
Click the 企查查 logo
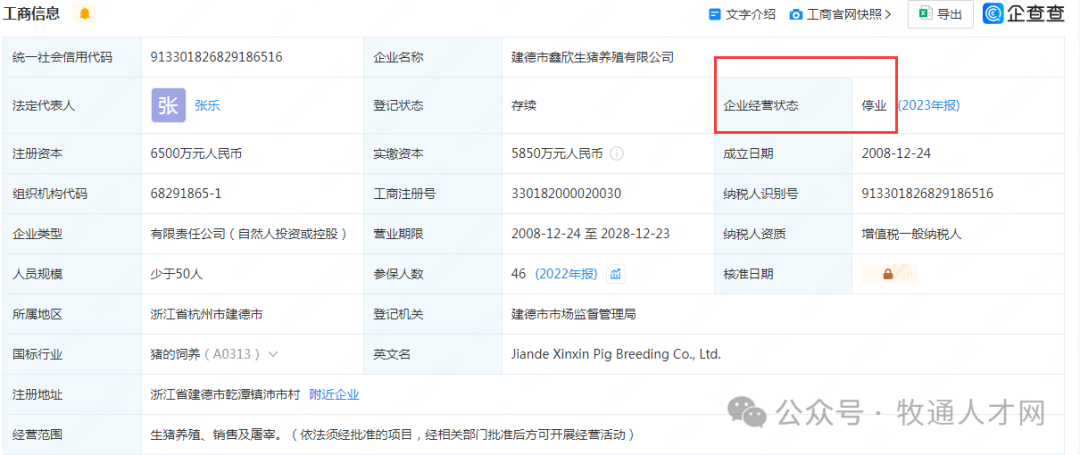[1023, 14]
